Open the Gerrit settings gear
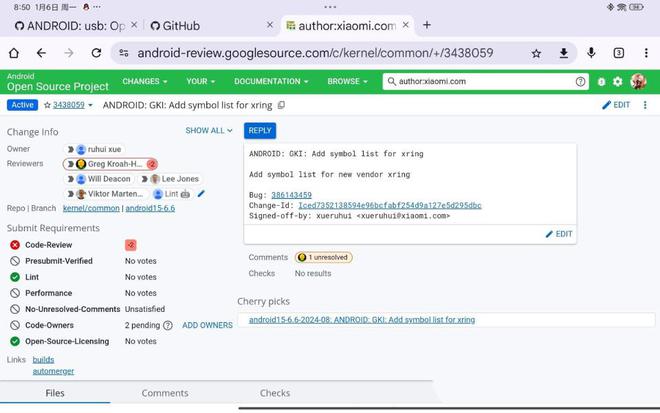660x413 pixels. pos(617,82)
